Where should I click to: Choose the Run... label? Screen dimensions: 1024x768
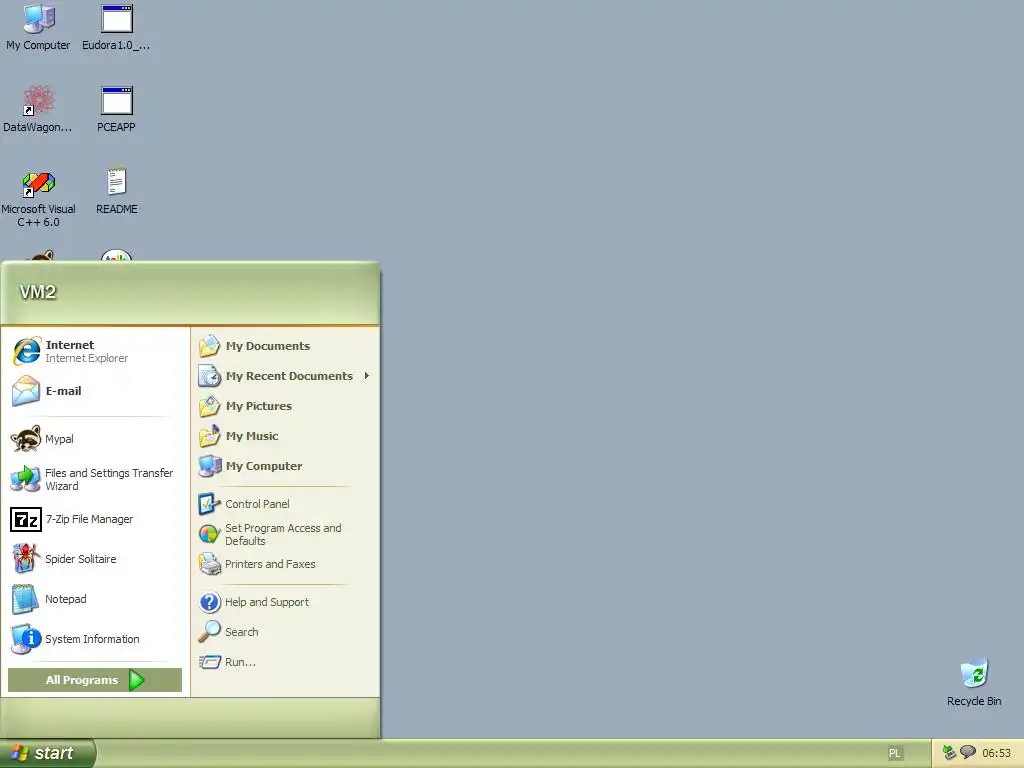[x=240, y=662]
